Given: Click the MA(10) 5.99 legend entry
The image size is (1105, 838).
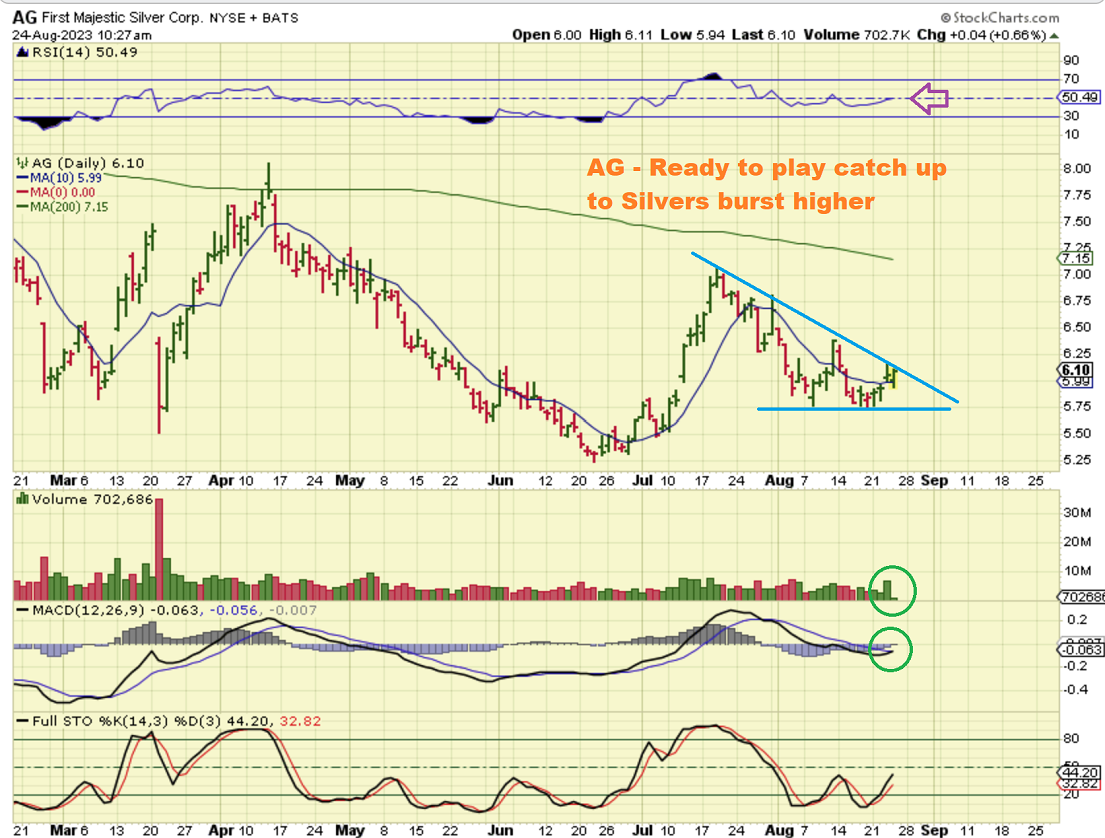Looking at the screenshot, I should [66, 178].
